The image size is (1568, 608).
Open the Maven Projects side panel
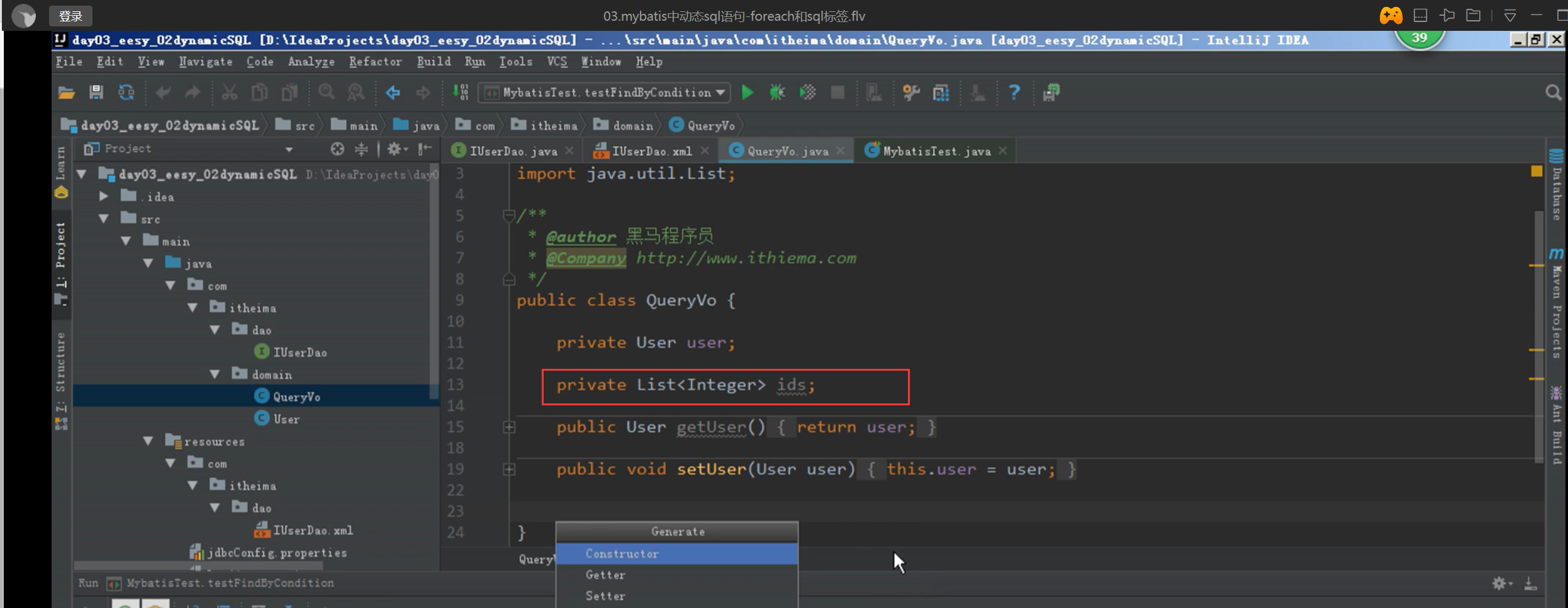pyautogui.click(x=1557, y=304)
